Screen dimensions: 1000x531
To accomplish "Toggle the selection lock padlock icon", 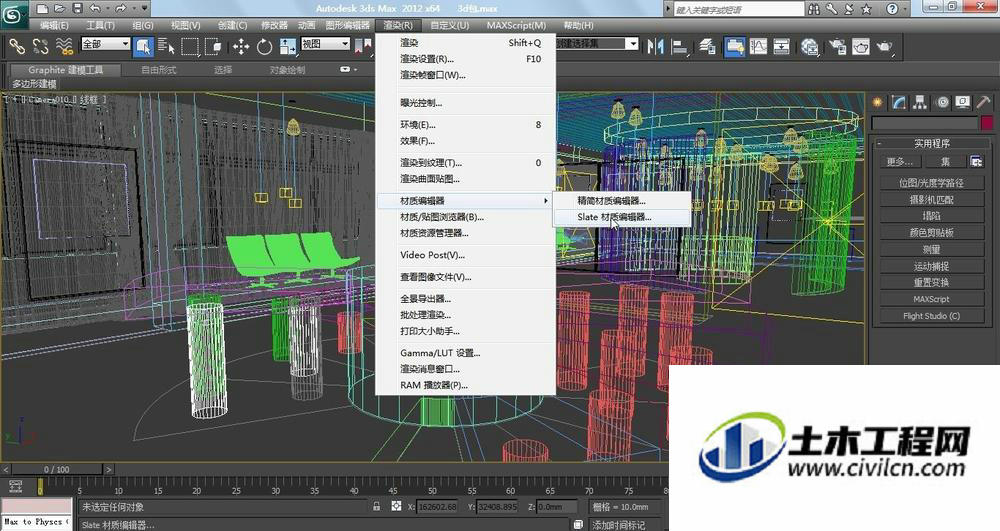I will [x=377, y=506].
